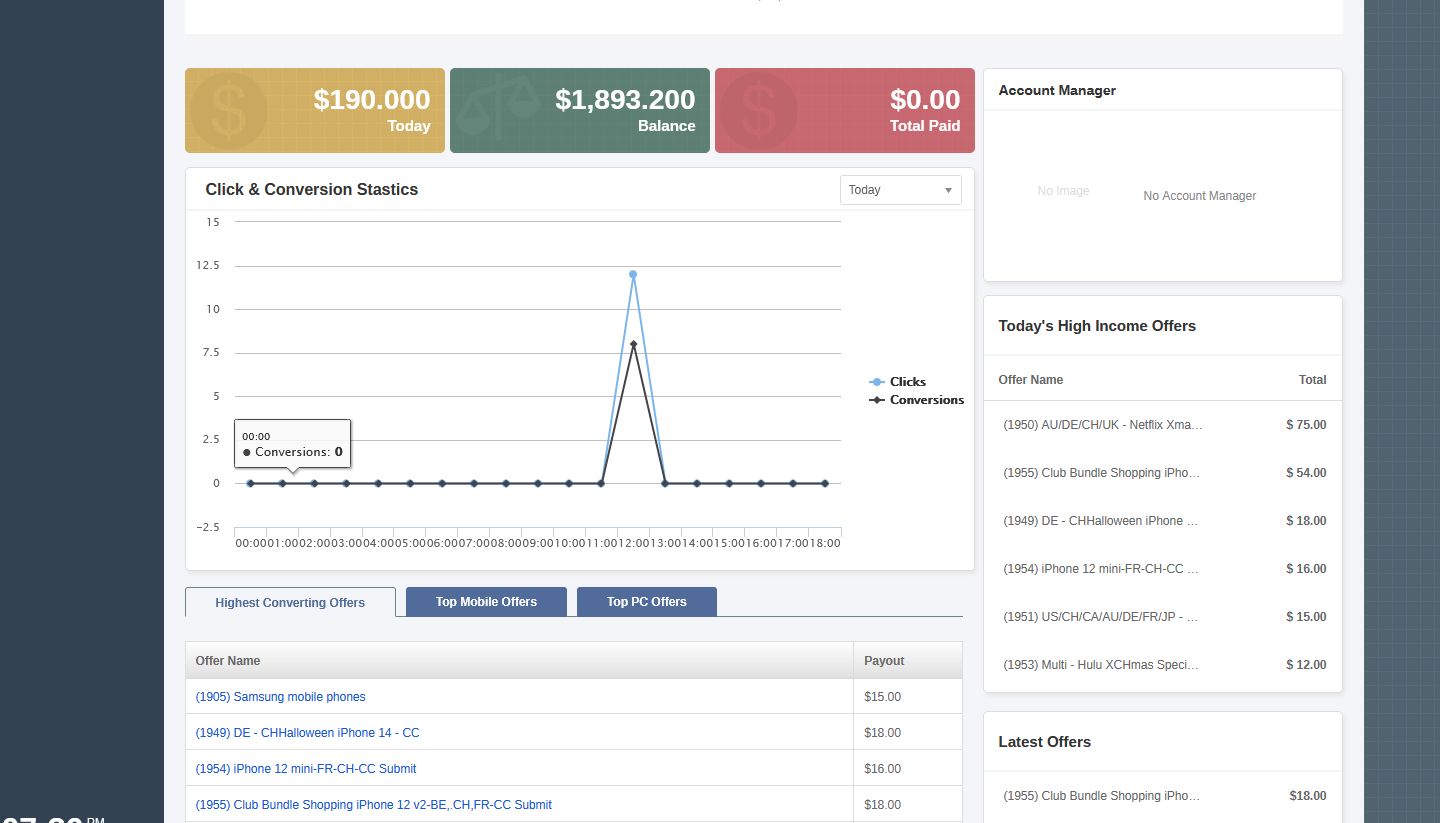Switch to the Top Mobile Offers tab
Screen dimensions: 1440x823
click(486, 602)
